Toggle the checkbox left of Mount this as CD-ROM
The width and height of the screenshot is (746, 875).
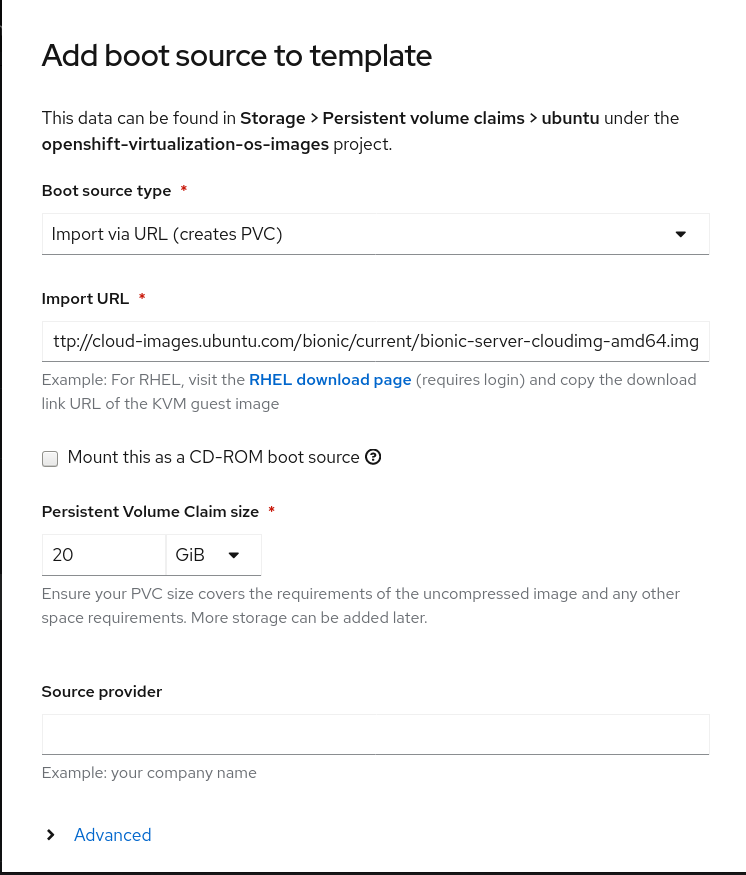coord(49,458)
